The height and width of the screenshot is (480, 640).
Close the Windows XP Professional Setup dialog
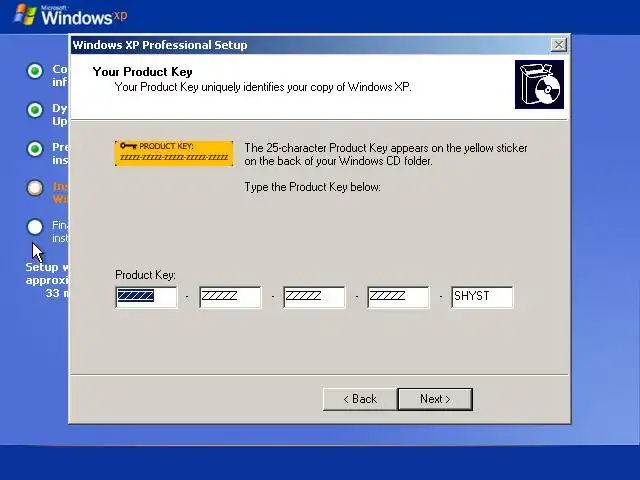click(558, 44)
